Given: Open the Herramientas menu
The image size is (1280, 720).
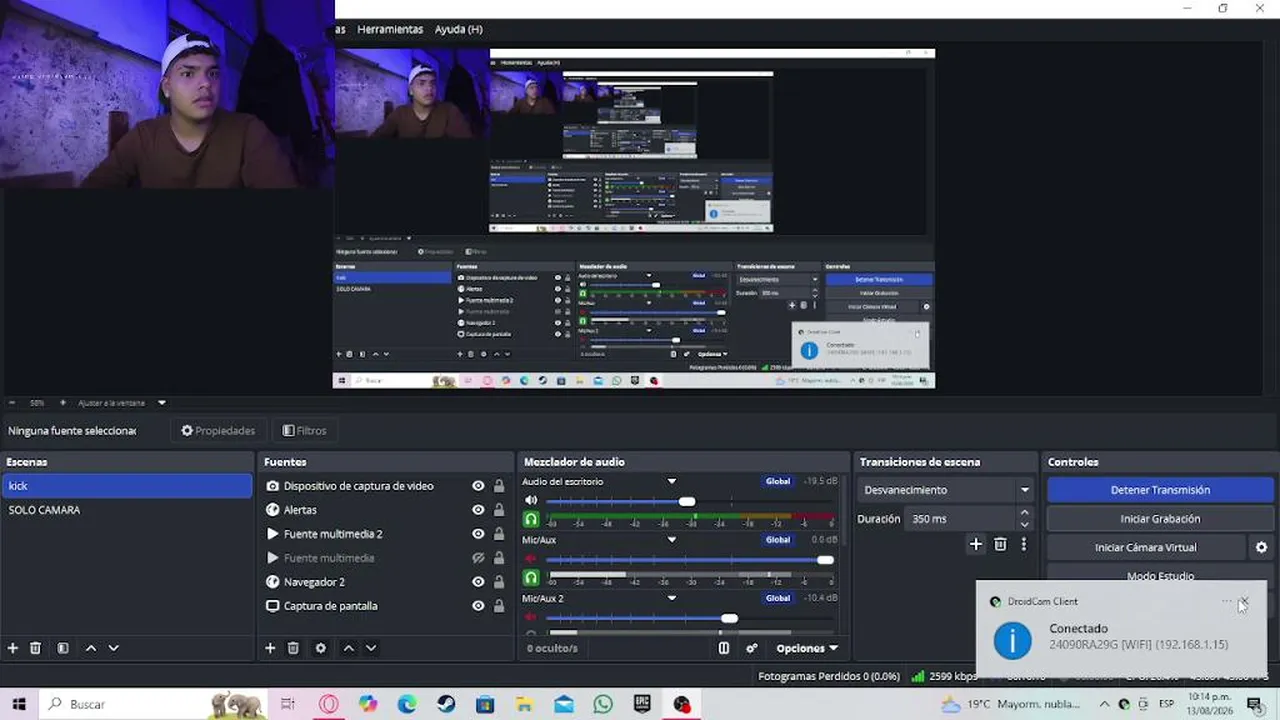Looking at the screenshot, I should point(390,29).
